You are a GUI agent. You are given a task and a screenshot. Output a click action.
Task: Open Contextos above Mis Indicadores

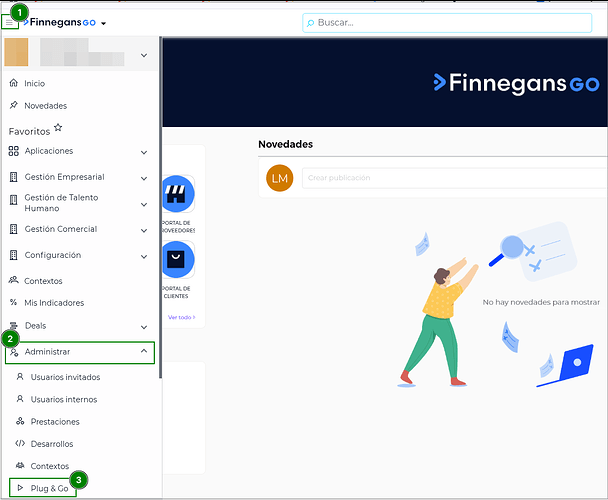click(43, 281)
